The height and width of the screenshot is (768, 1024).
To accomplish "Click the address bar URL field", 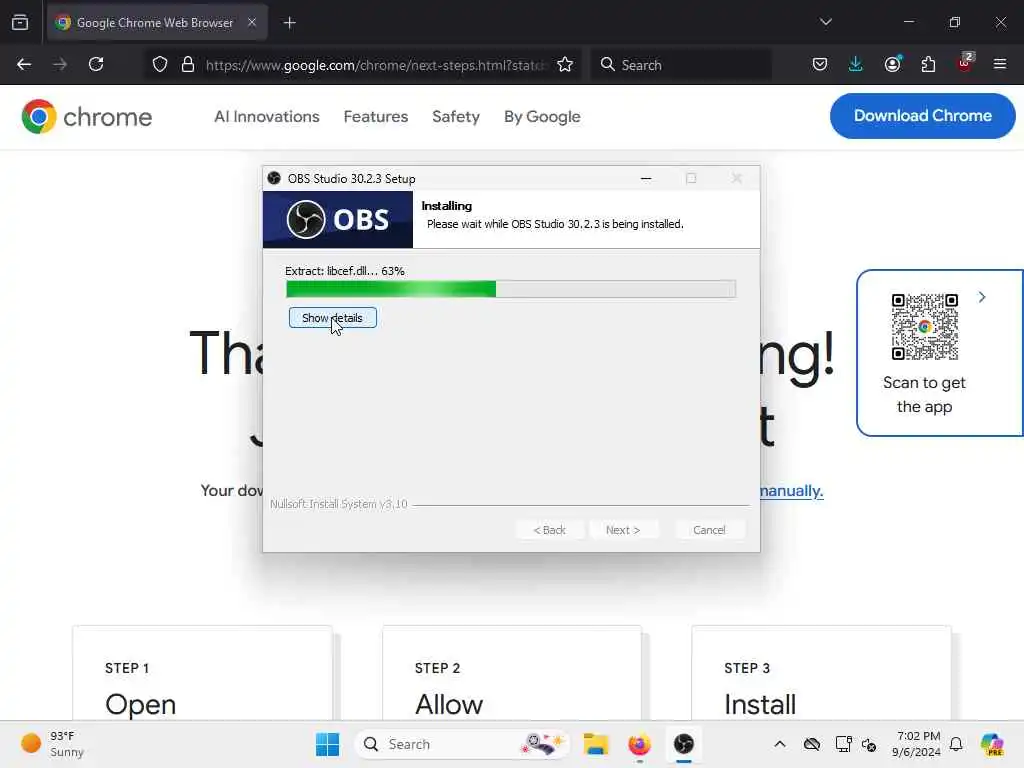I will tap(376, 65).
